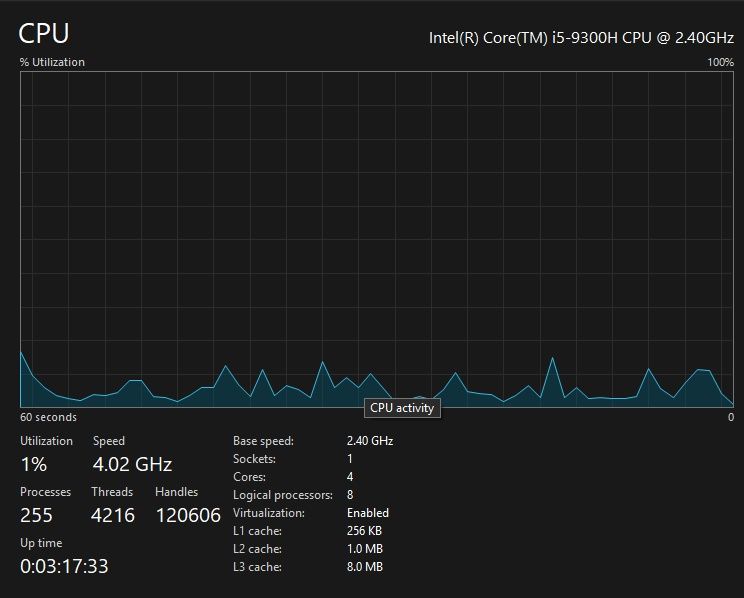Click the CPU activity tooltip

coord(402,408)
